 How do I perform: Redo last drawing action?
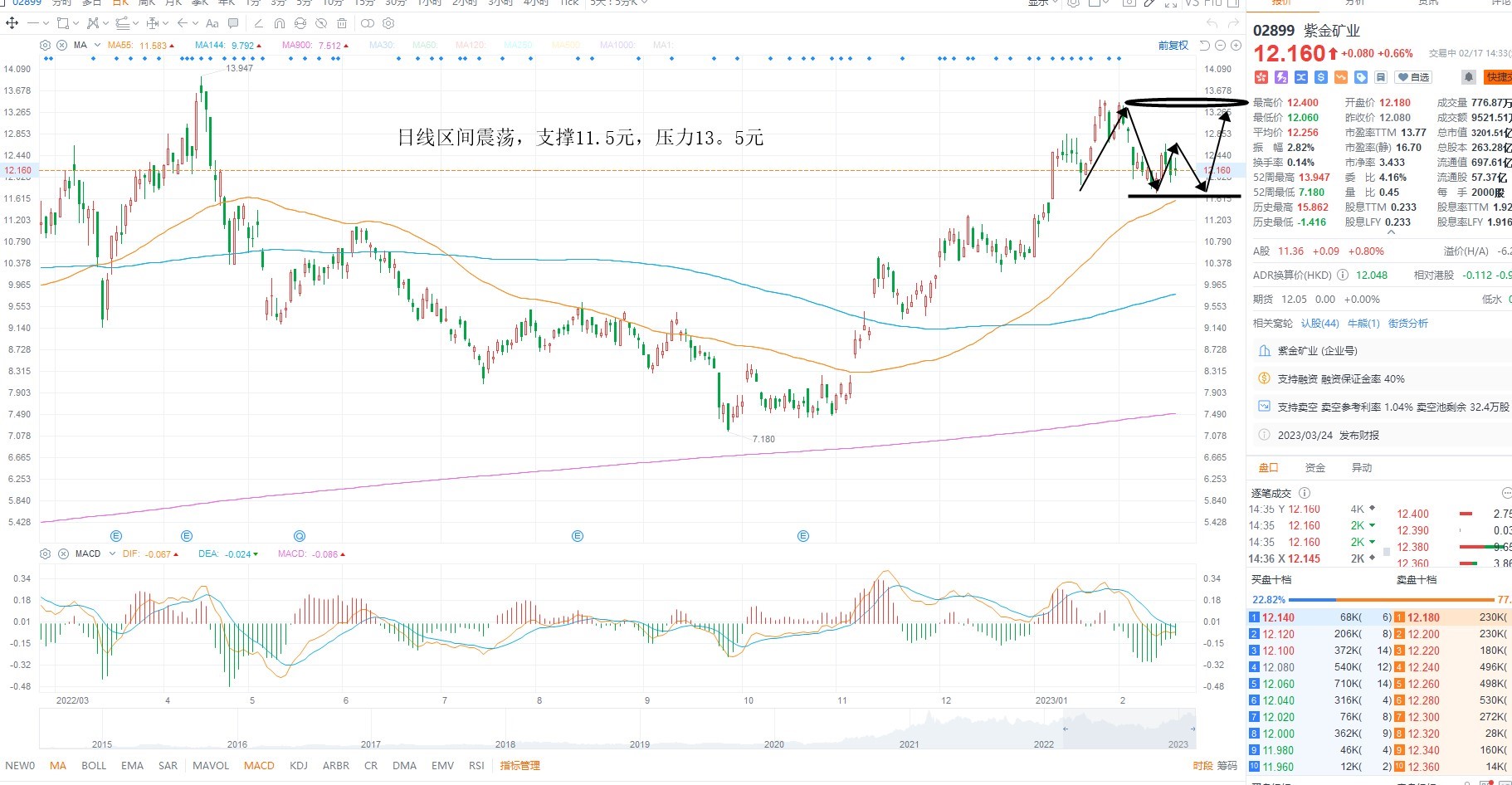(x=1232, y=23)
